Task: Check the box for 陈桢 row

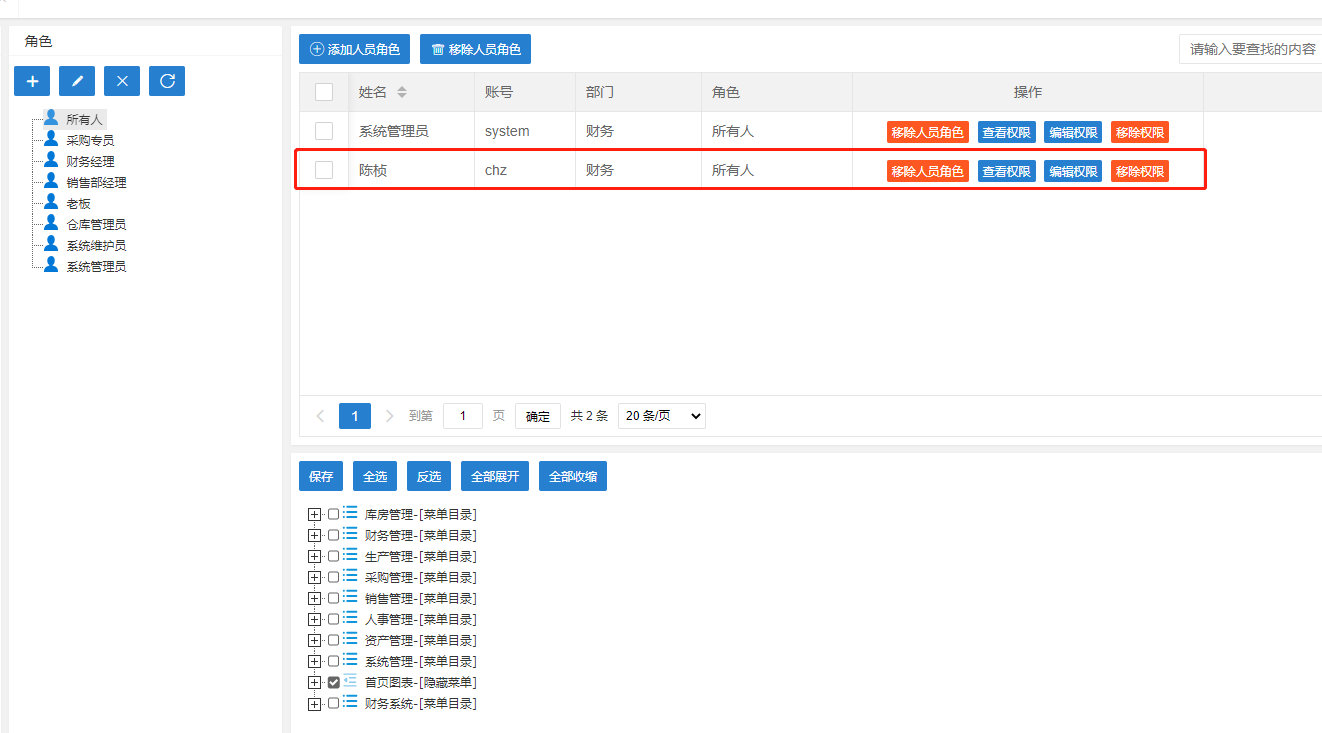Action: [x=324, y=170]
